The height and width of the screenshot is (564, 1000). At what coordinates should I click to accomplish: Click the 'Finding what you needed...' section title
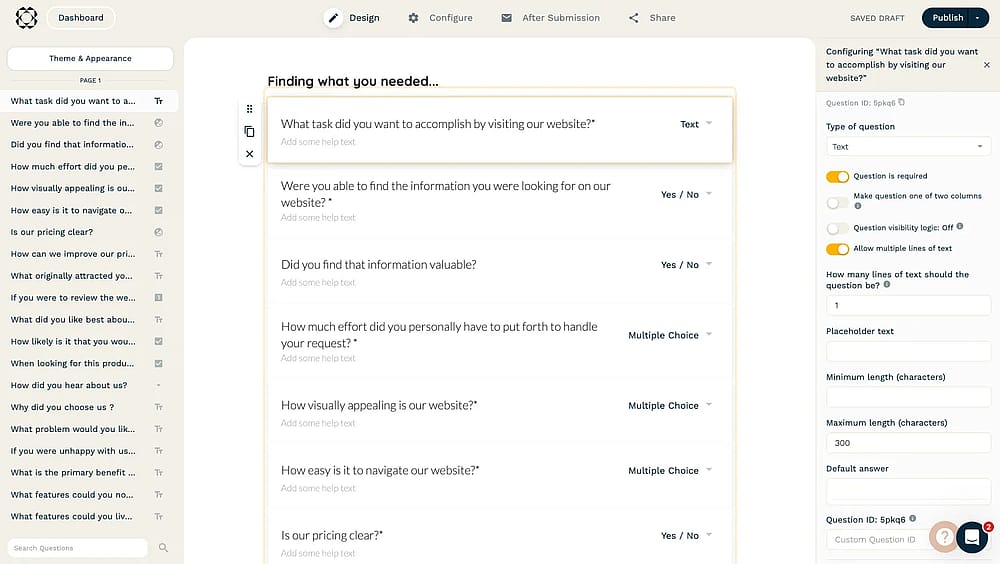[x=353, y=81]
